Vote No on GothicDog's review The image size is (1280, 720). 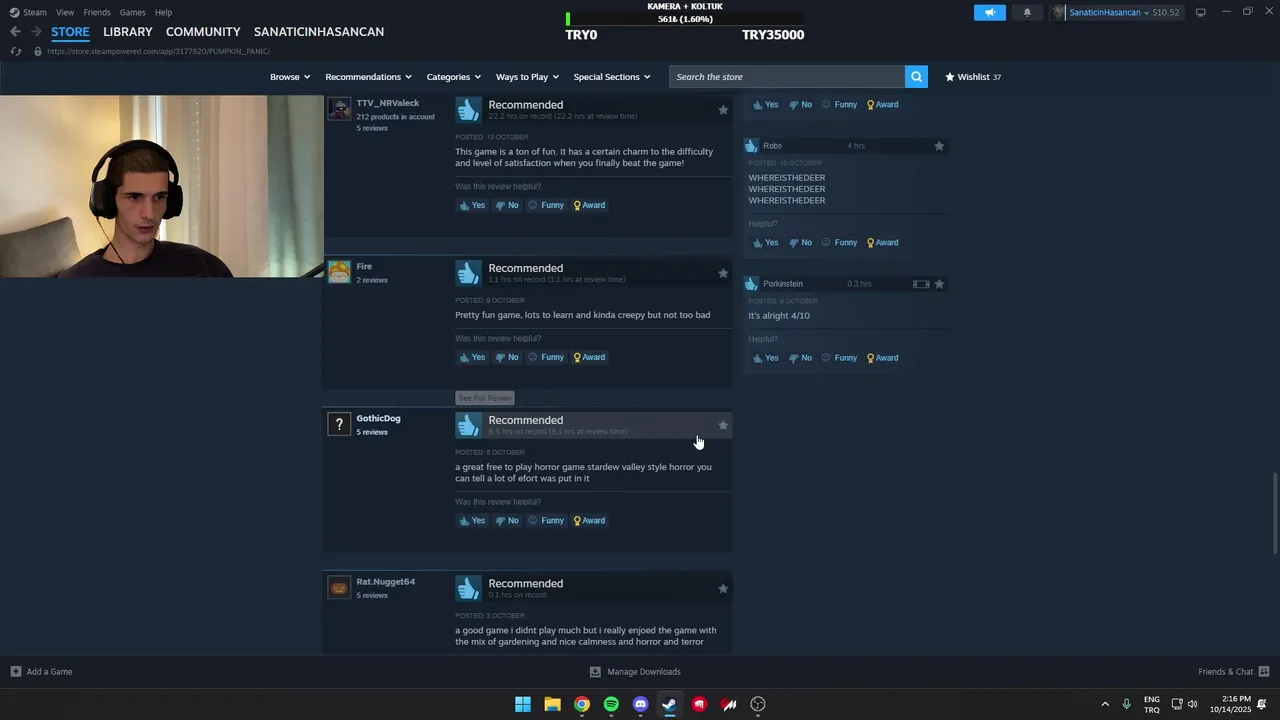pyautogui.click(x=507, y=520)
